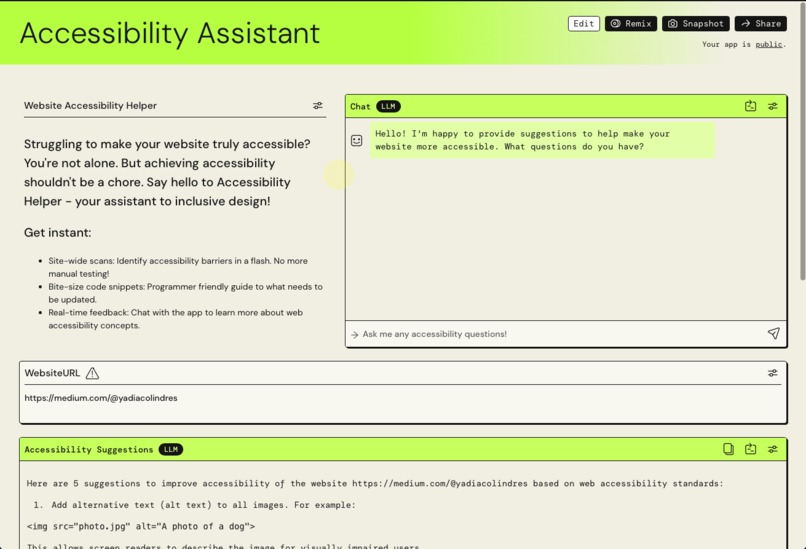Image resolution: width=806 pixels, height=549 pixels.
Task: Click the Here are 5 suggestions text line
Action: click(375, 483)
